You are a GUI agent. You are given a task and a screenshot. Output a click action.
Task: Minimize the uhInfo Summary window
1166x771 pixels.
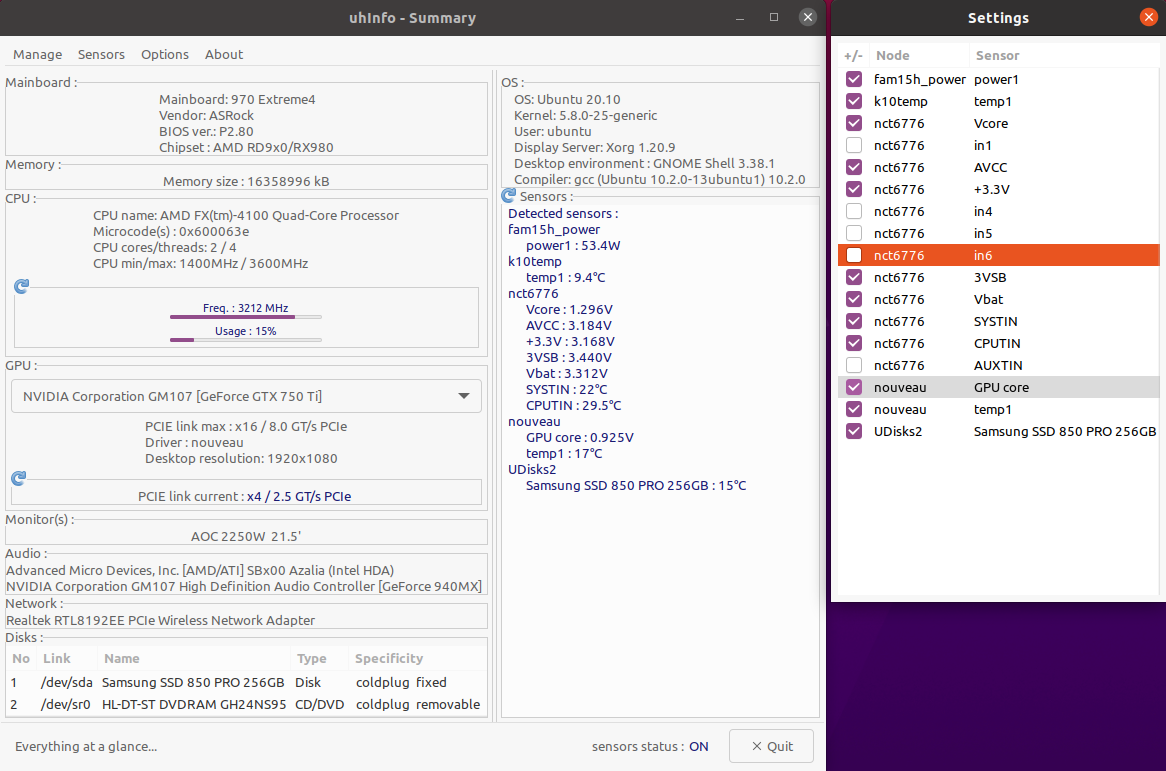740,18
